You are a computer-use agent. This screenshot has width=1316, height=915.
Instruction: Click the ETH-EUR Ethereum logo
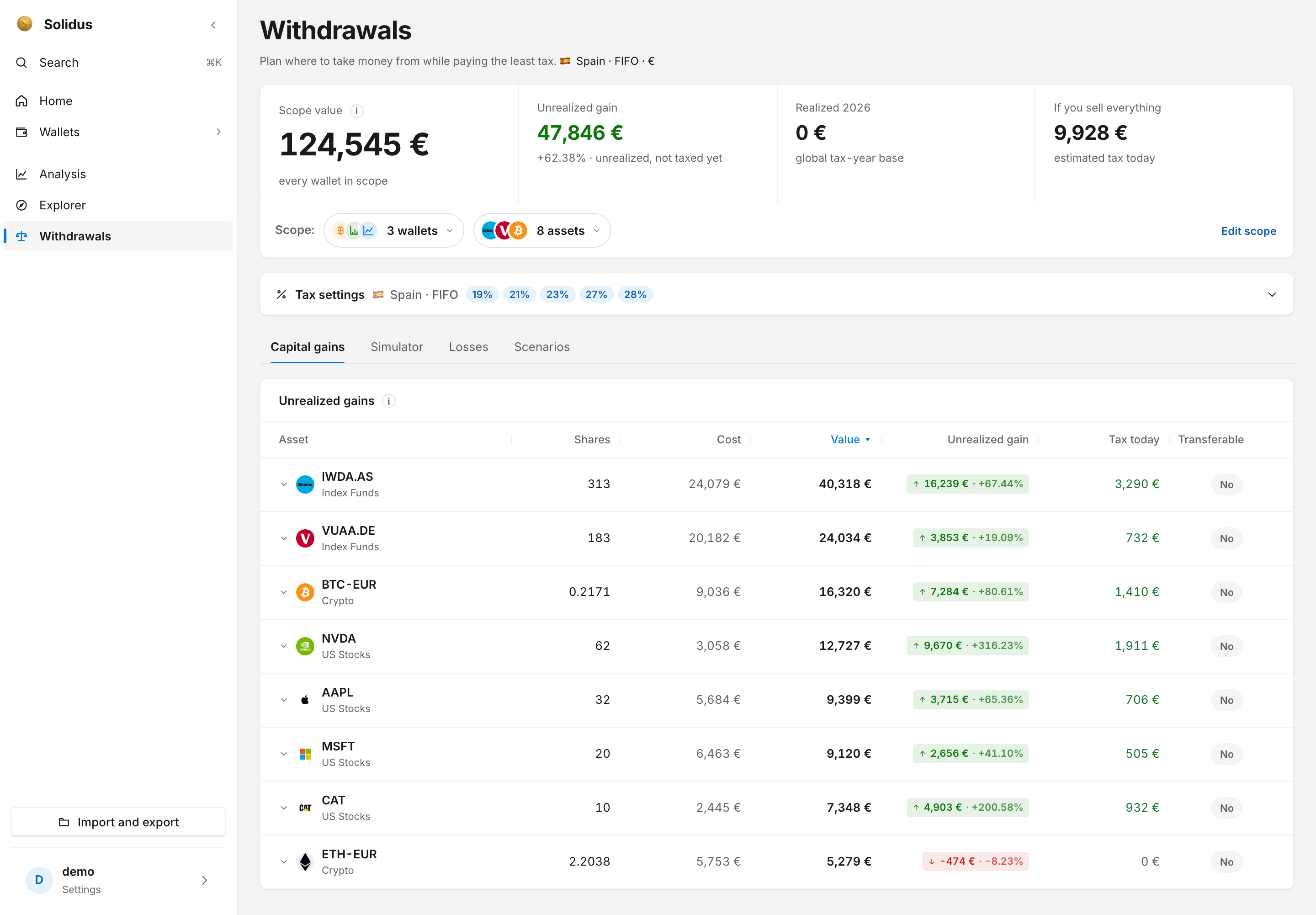pos(305,862)
